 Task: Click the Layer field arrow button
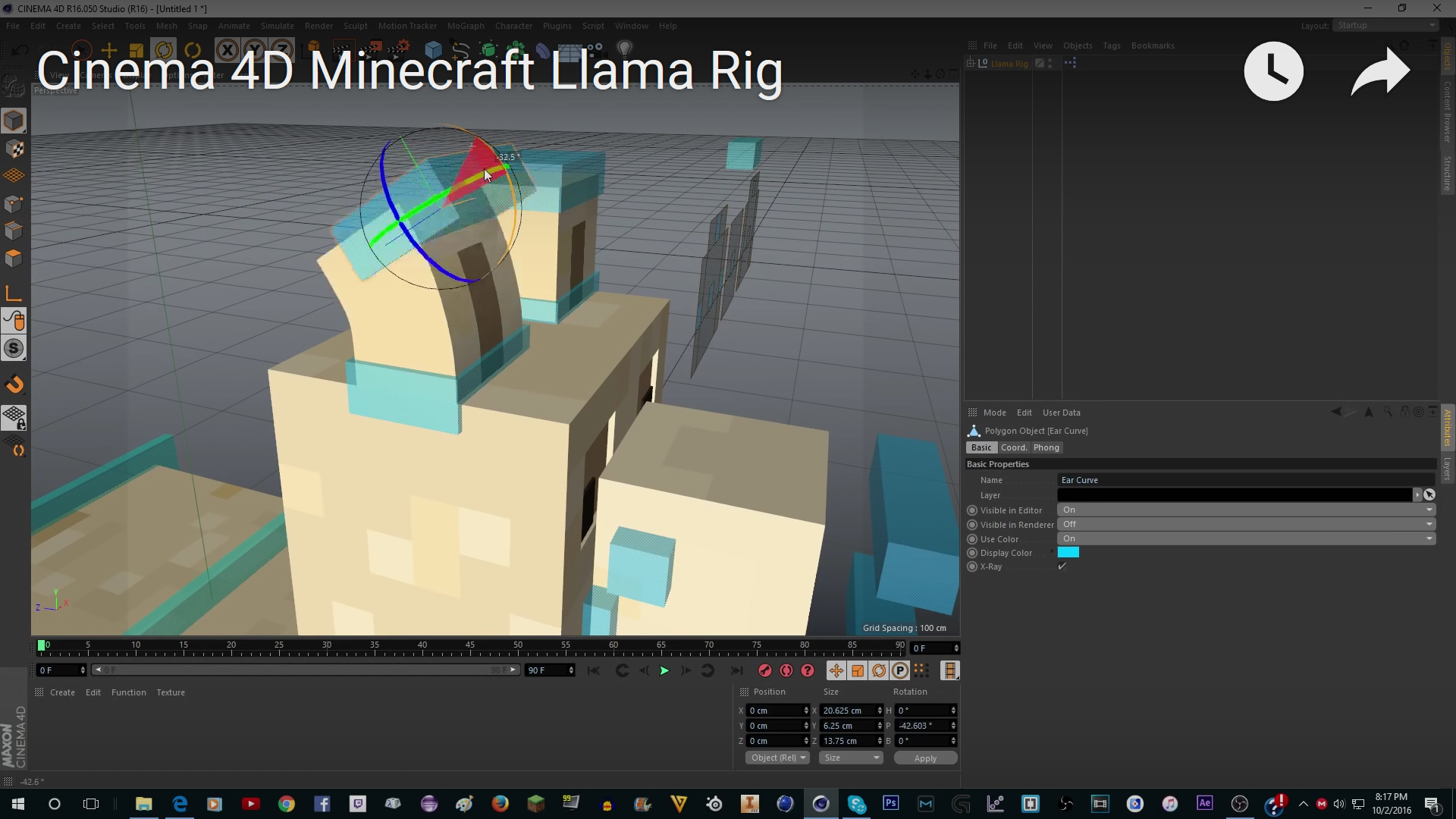(x=1417, y=494)
